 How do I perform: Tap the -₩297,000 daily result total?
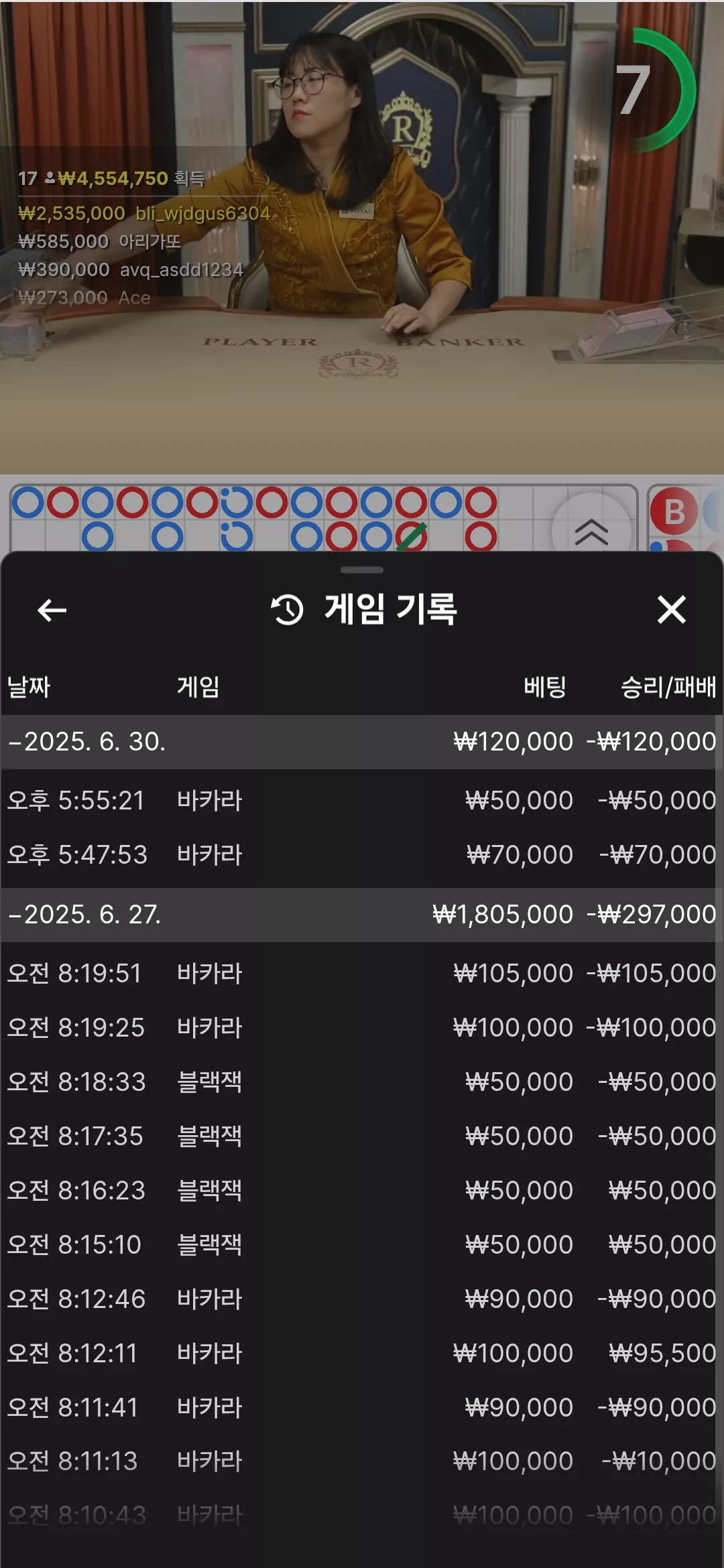coord(652,915)
